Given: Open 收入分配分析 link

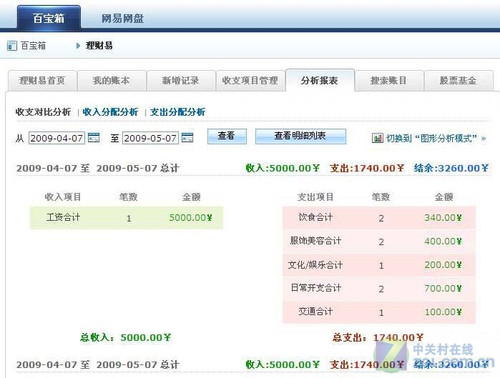Looking at the screenshot, I should pos(110,112).
